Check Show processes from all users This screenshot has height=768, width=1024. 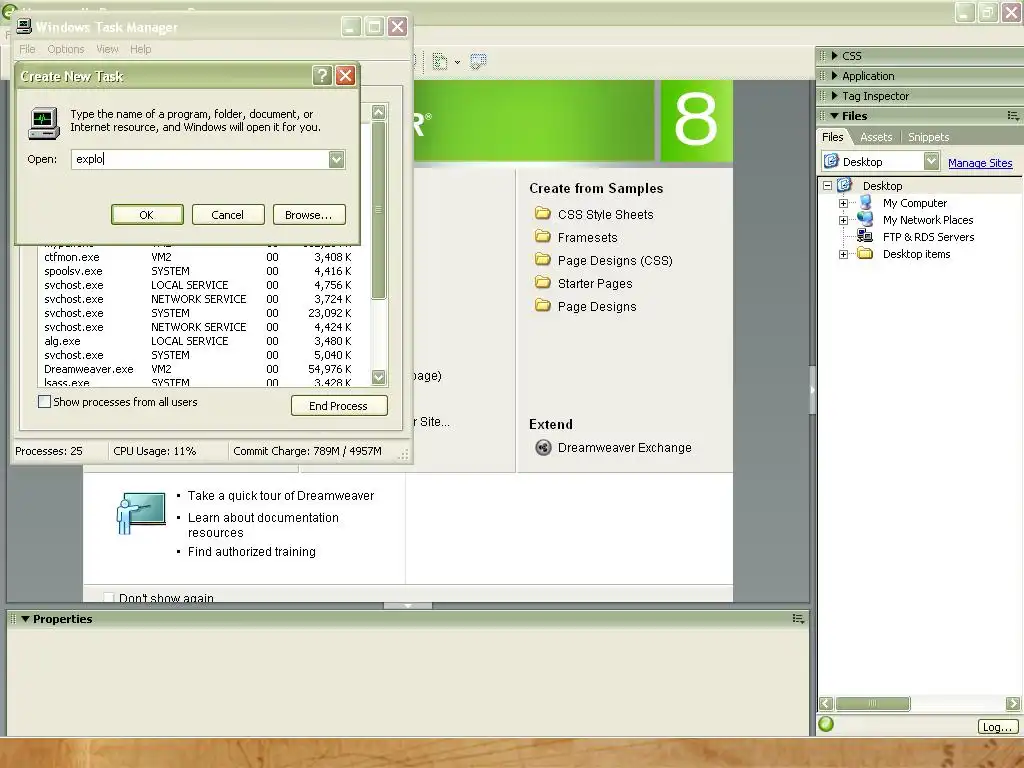(44, 402)
